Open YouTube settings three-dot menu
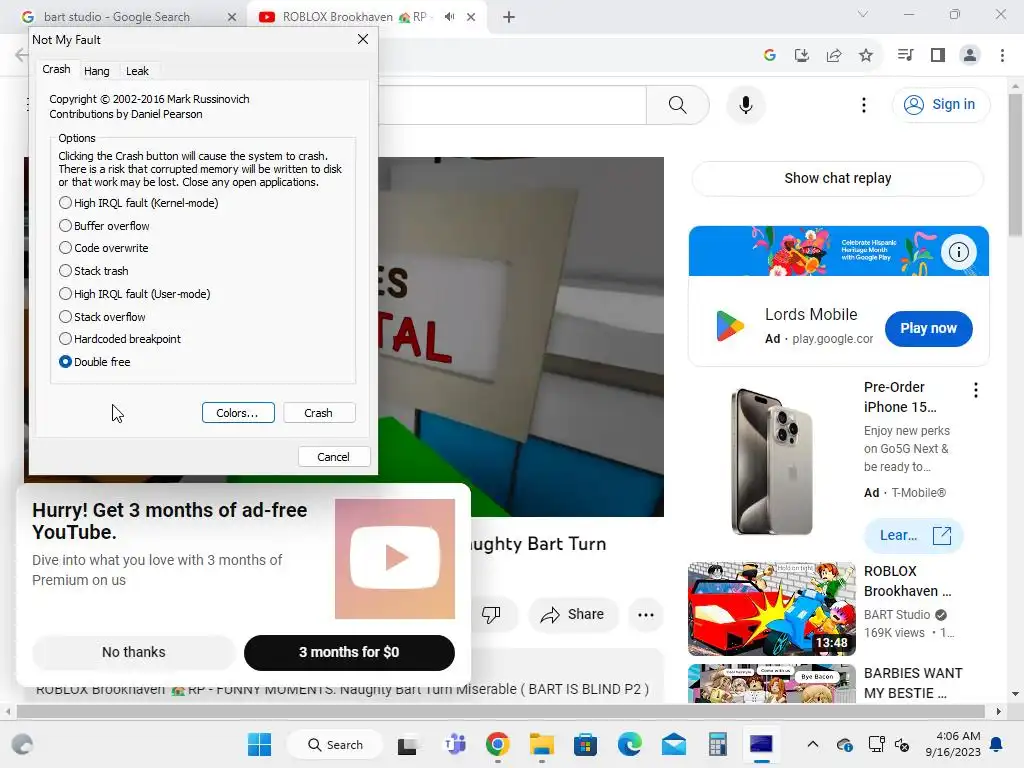1024x768 pixels. [x=863, y=104]
